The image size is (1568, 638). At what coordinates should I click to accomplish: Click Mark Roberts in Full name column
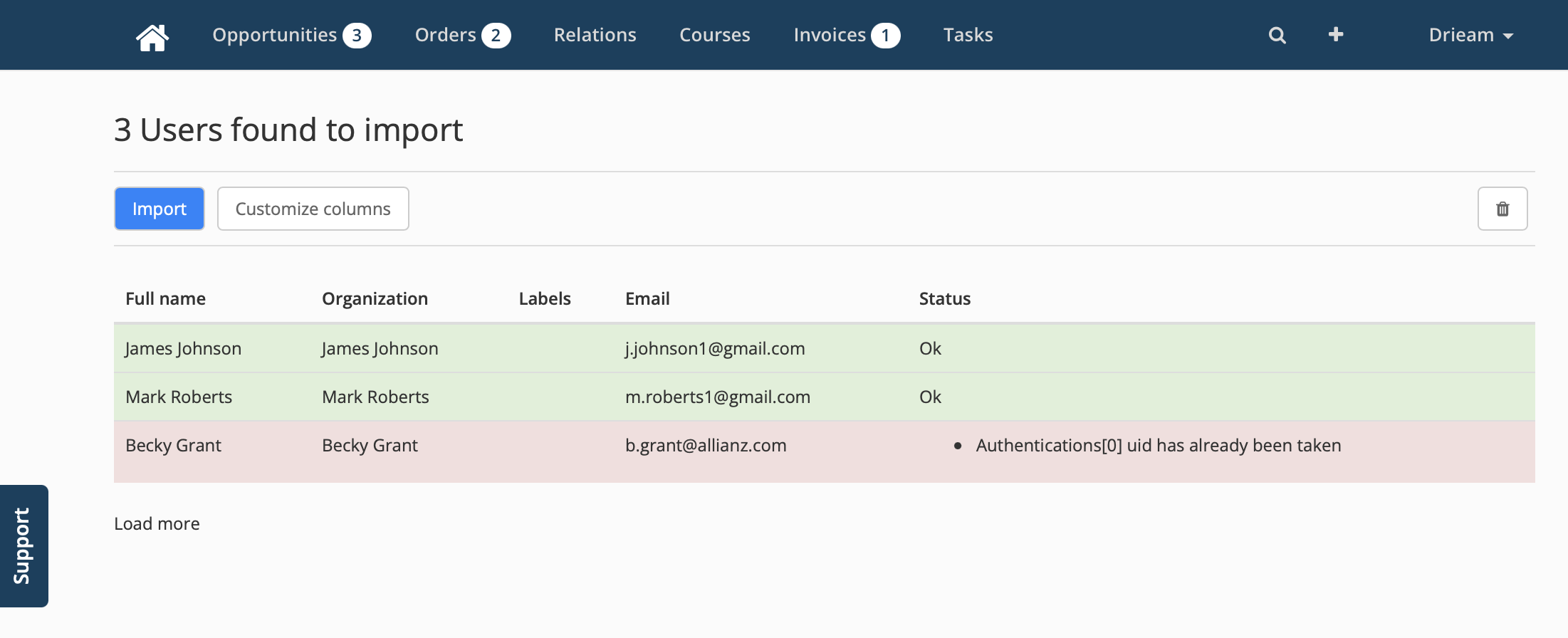tap(179, 397)
